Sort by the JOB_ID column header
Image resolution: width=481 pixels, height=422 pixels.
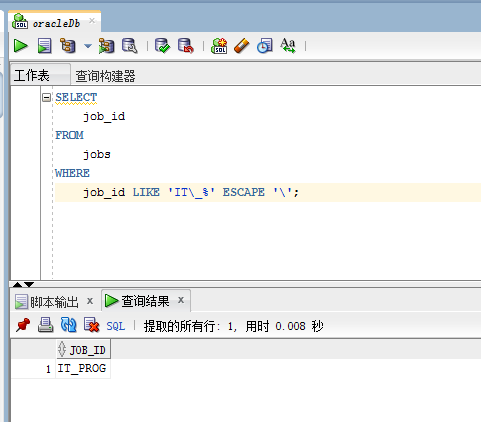[83, 350]
